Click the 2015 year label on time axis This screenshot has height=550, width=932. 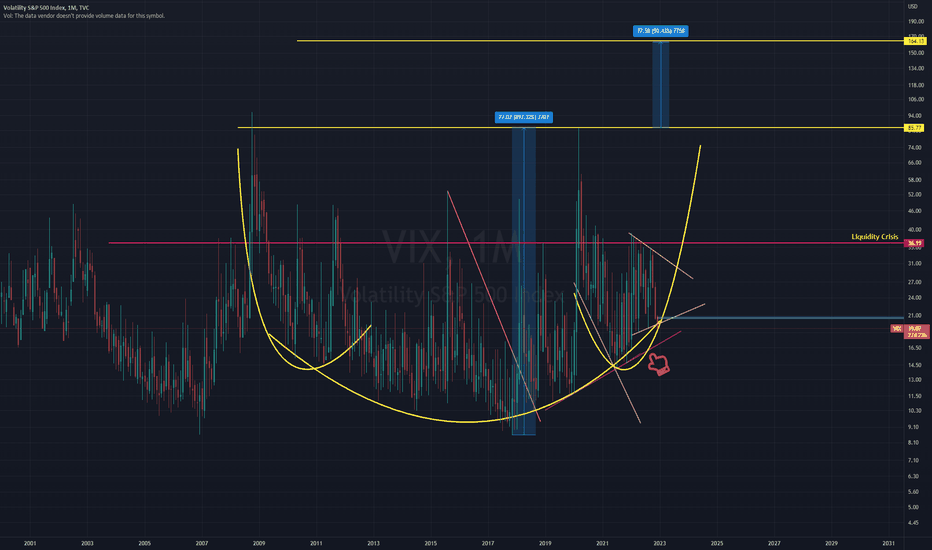(431, 543)
